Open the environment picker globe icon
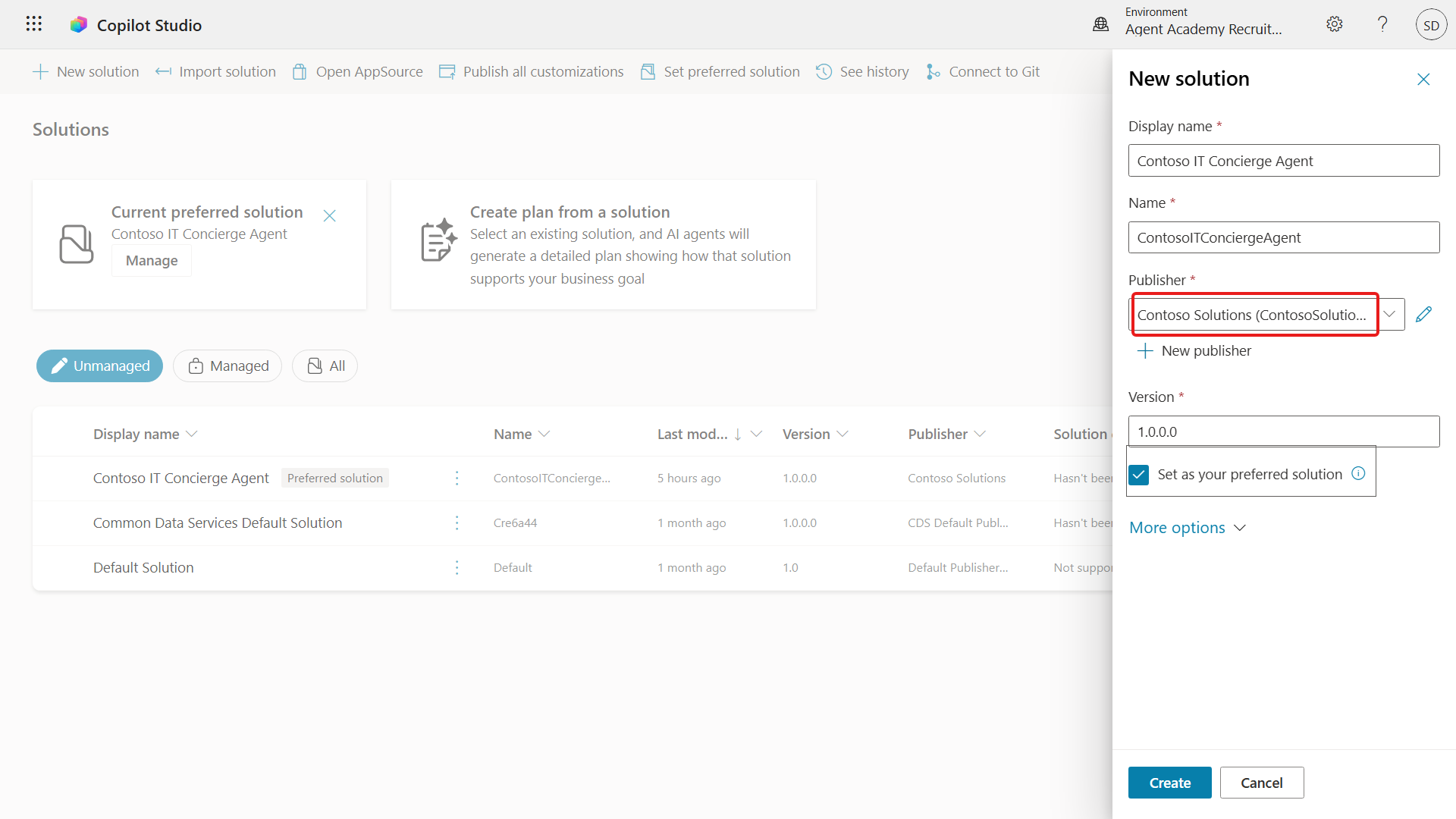Image resolution: width=1456 pixels, height=819 pixels. [x=1100, y=24]
